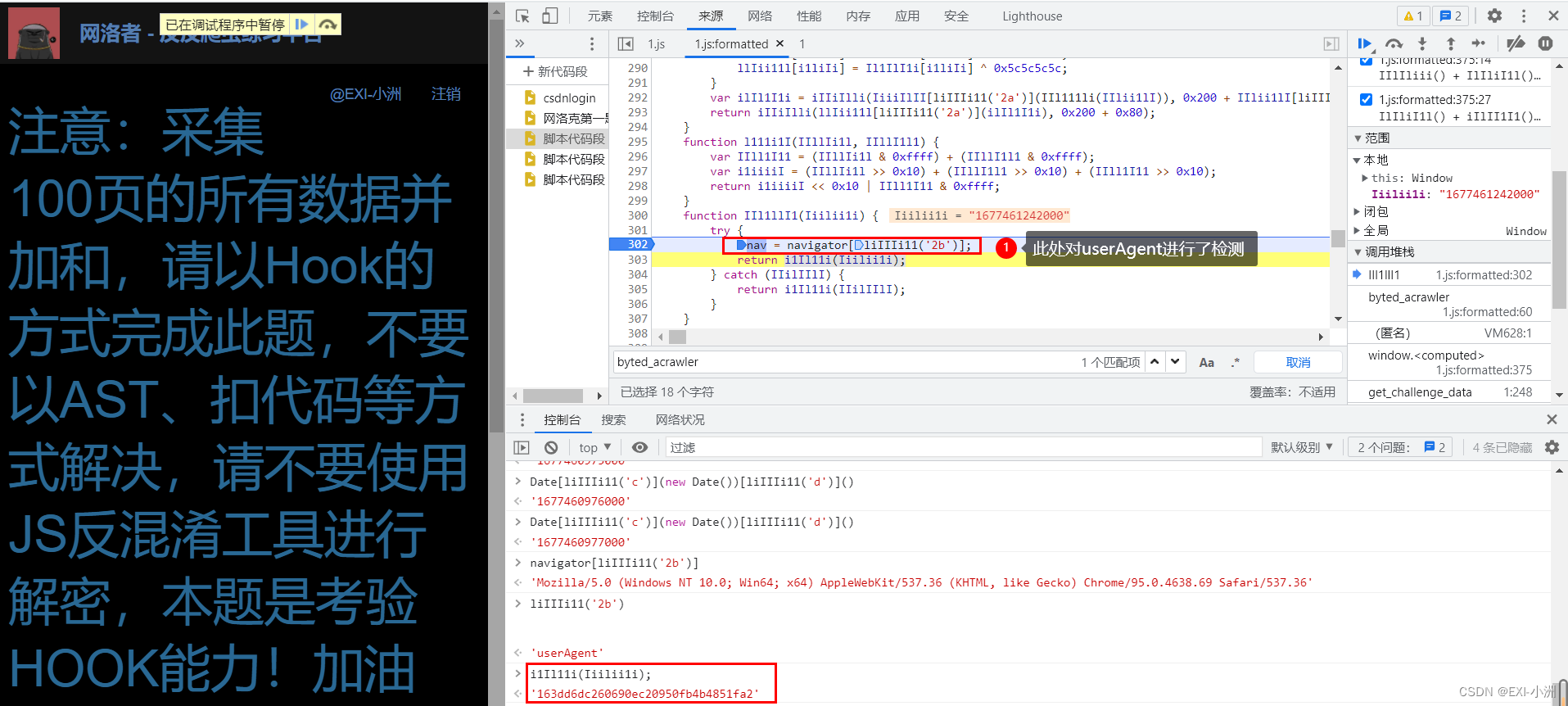Open the top context dropdown

[595, 447]
